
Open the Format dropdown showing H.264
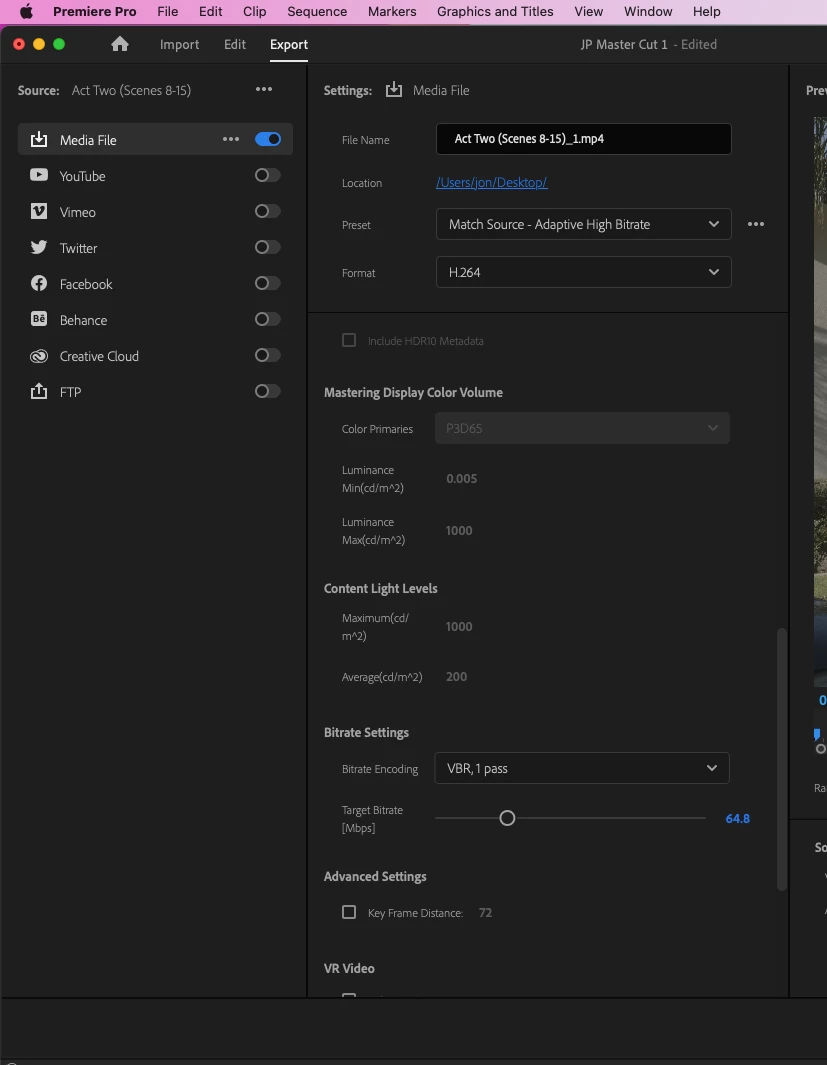coord(583,272)
